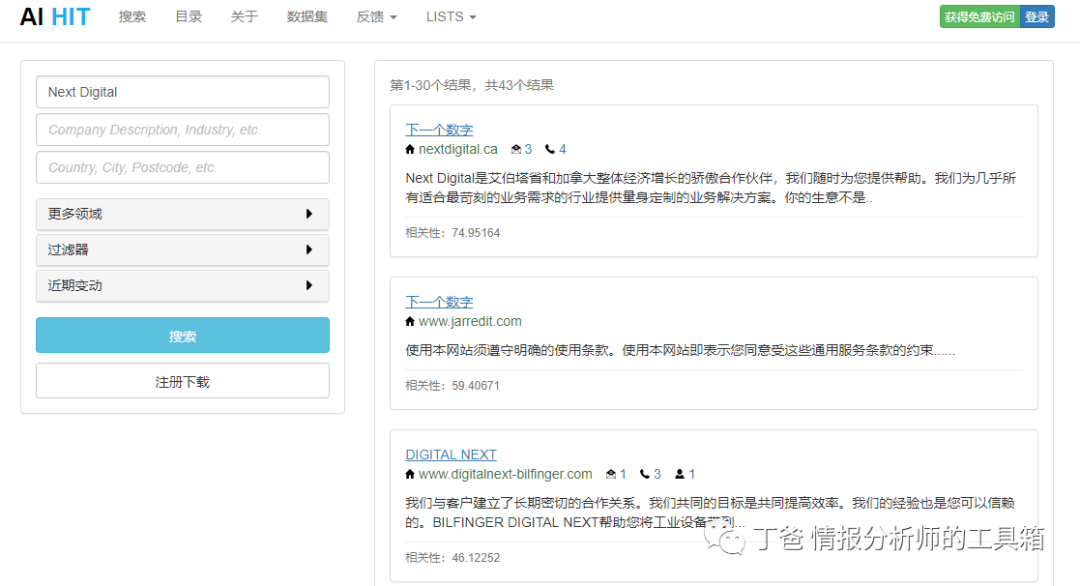The image size is (1080, 586).
Task: Click the blue 搜索 search button
Action: tap(182, 335)
